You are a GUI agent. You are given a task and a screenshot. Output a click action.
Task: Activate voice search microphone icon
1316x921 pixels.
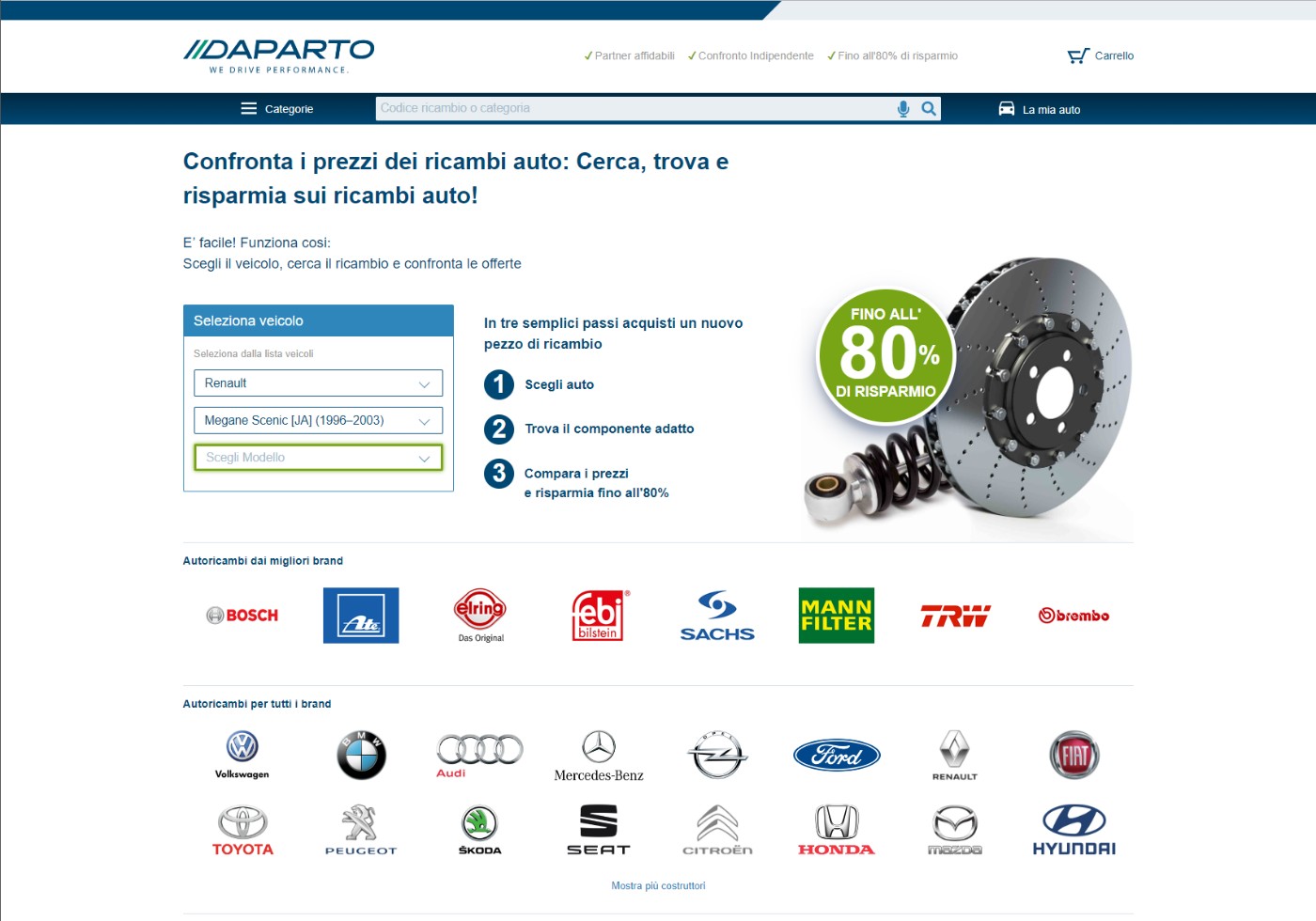coord(903,109)
